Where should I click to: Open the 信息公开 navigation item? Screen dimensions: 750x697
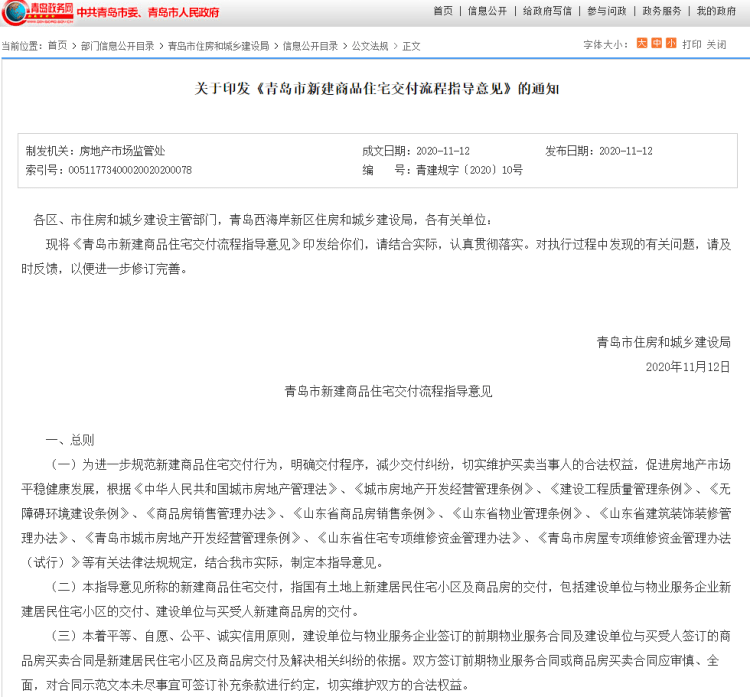coord(487,11)
